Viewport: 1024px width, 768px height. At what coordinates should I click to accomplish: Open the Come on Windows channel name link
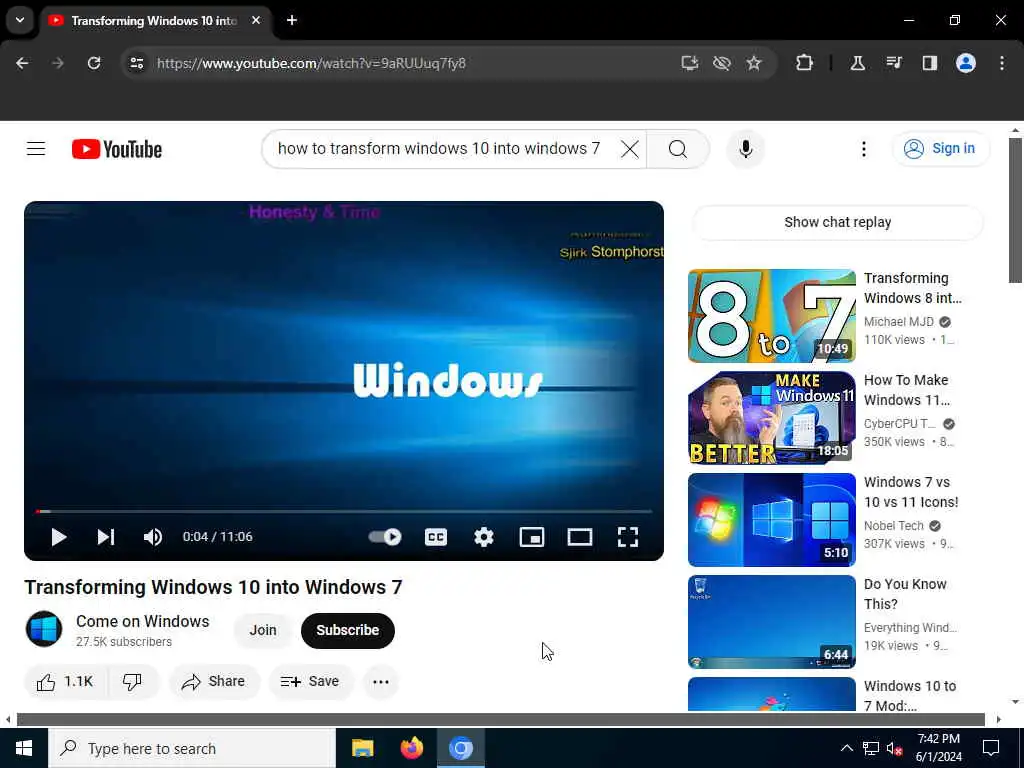[142, 621]
